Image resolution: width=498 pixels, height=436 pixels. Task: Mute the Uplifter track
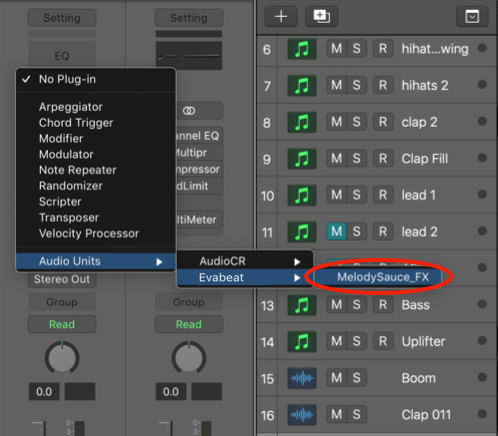coord(336,341)
